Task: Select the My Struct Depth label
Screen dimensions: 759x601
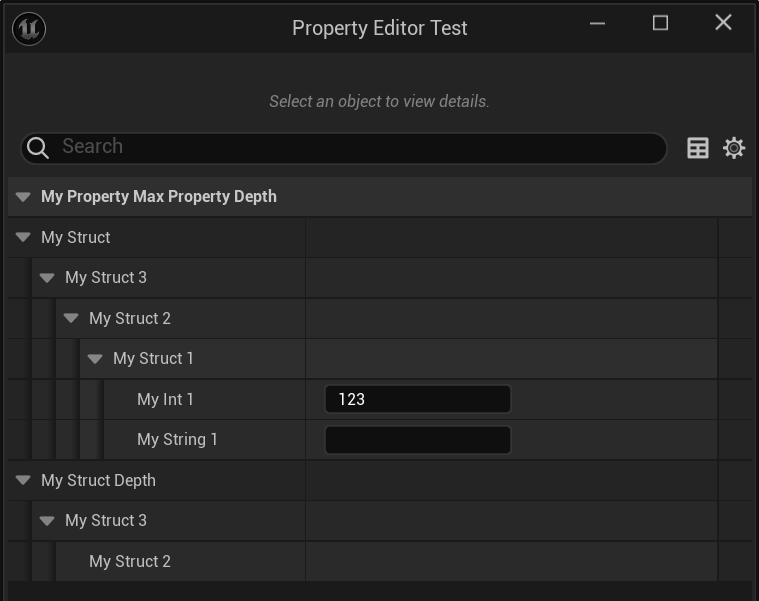Action: coord(98,480)
